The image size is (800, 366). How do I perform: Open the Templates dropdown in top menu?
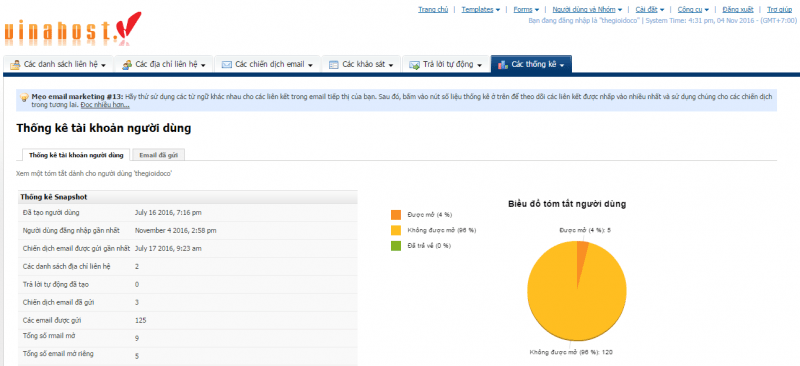coord(481,9)
